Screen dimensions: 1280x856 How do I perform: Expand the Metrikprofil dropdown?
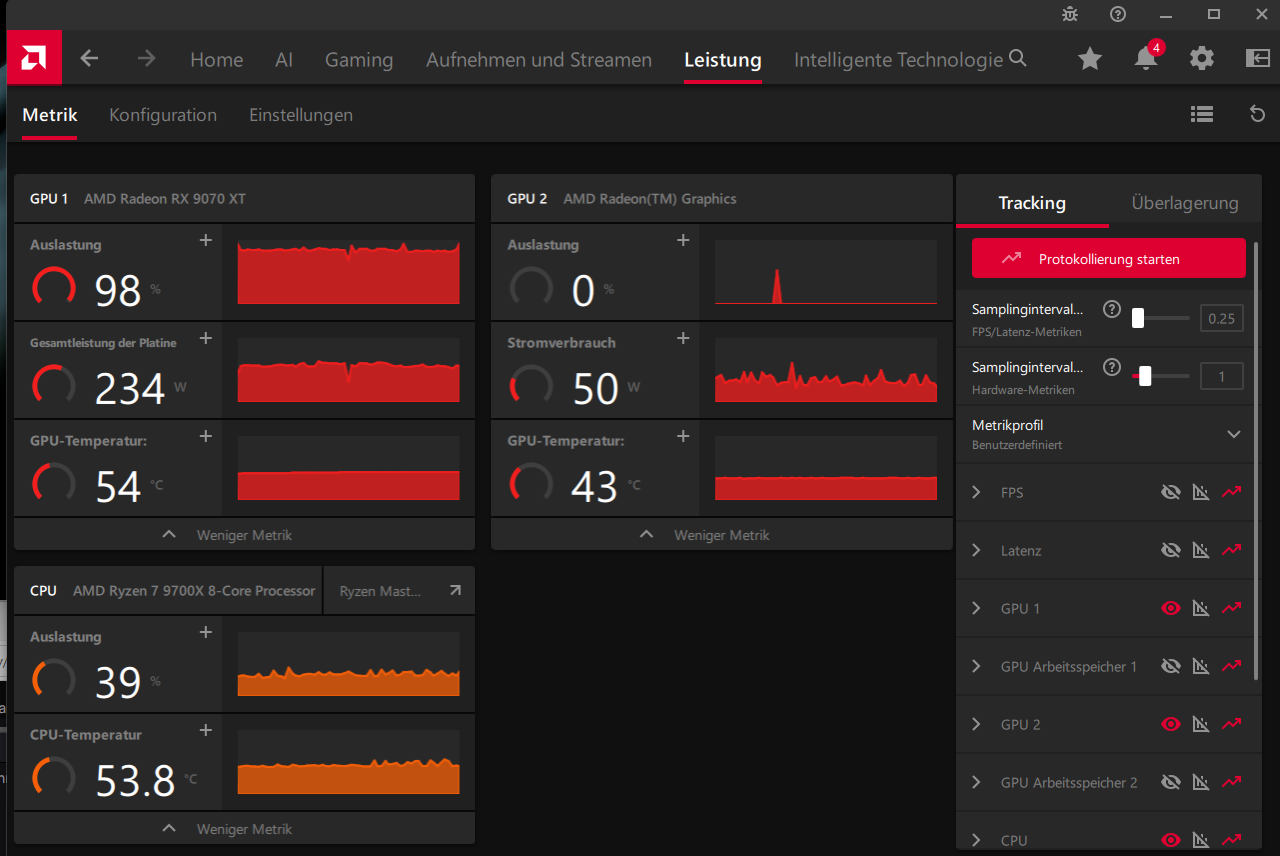pyautogui.click(x=1234, y=434)
